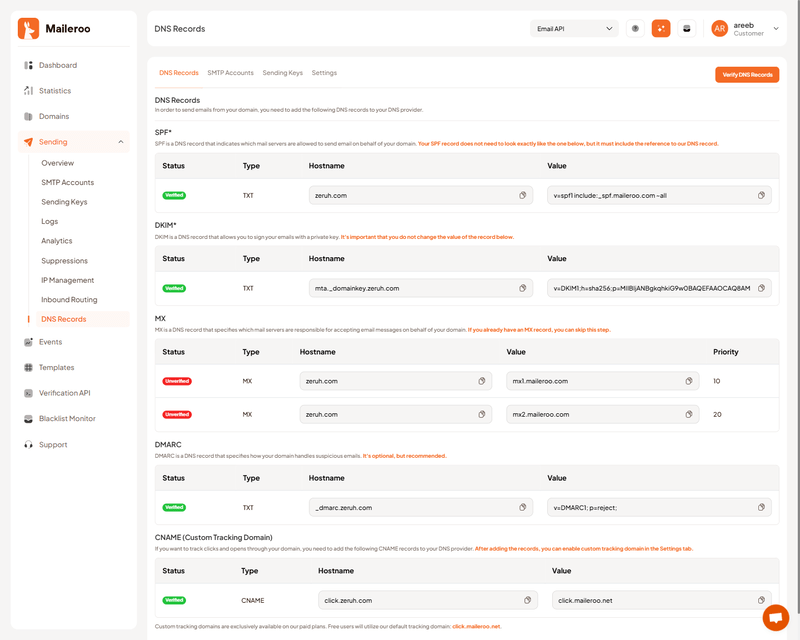
Task: Open the chat support bubble
Action: point(775,617)
